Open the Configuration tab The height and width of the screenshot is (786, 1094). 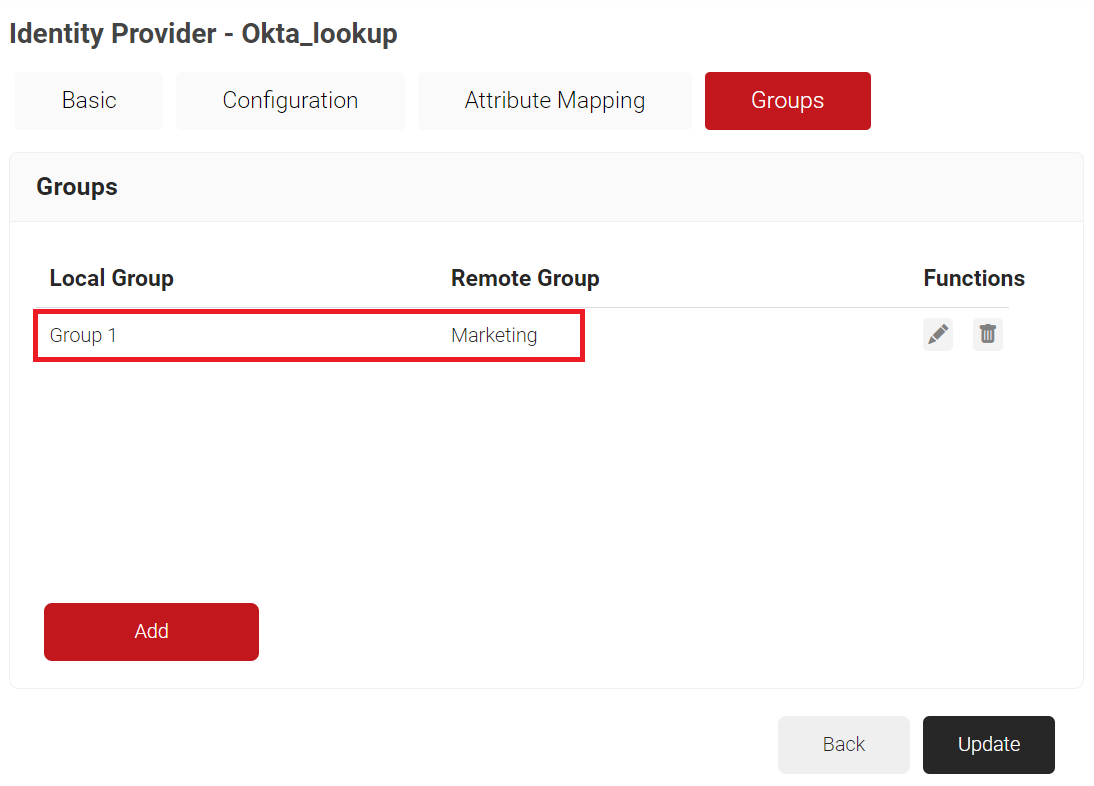290,101
